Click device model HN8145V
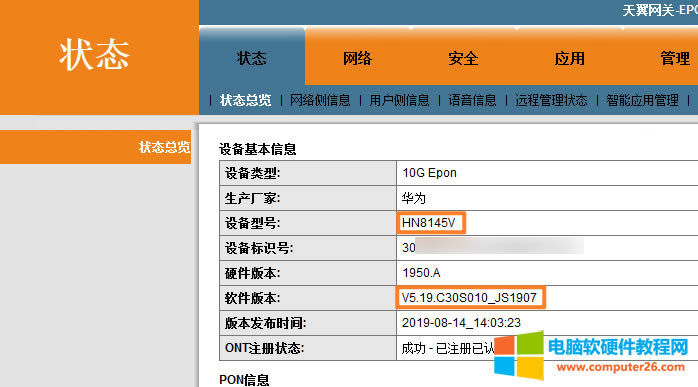The image size is (698, 387). pyautogui.click(x=430, y=223)
